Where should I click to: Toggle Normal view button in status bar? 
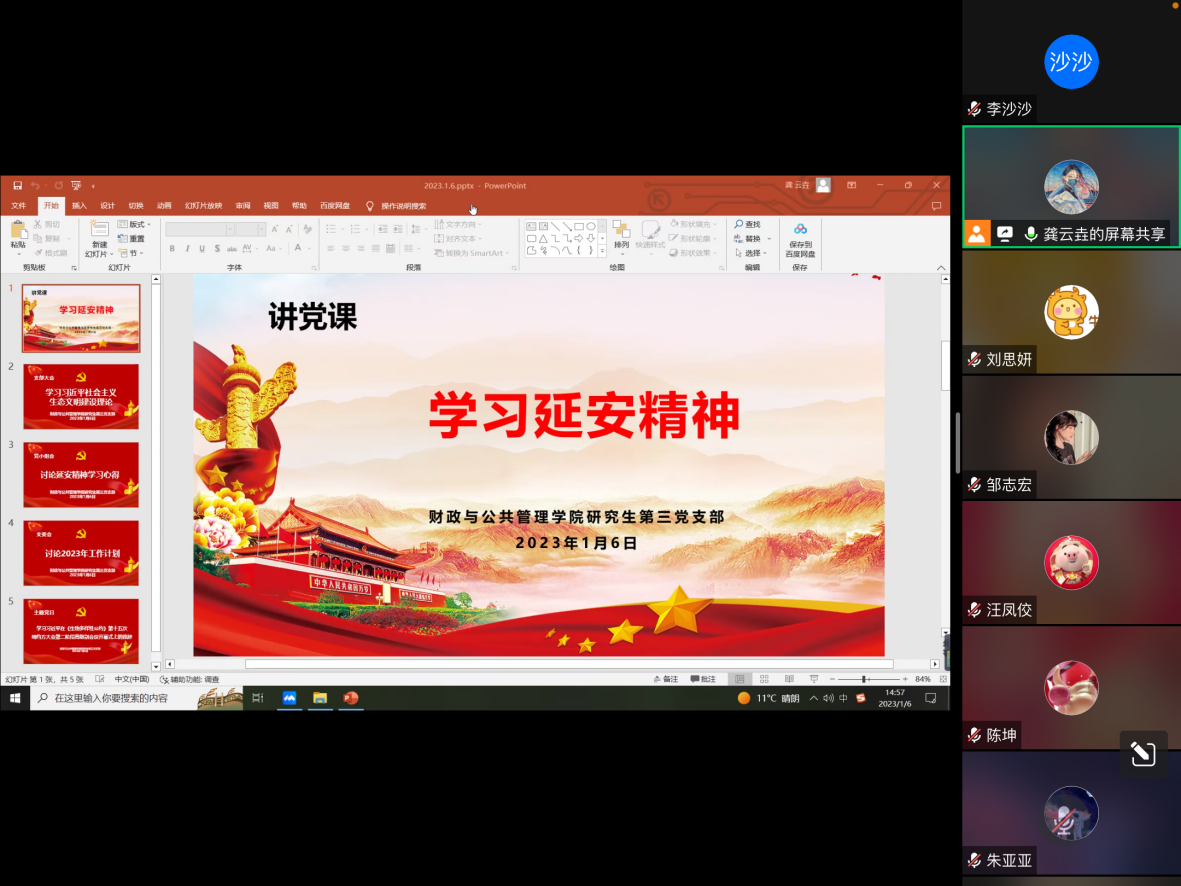coord(738,679)
